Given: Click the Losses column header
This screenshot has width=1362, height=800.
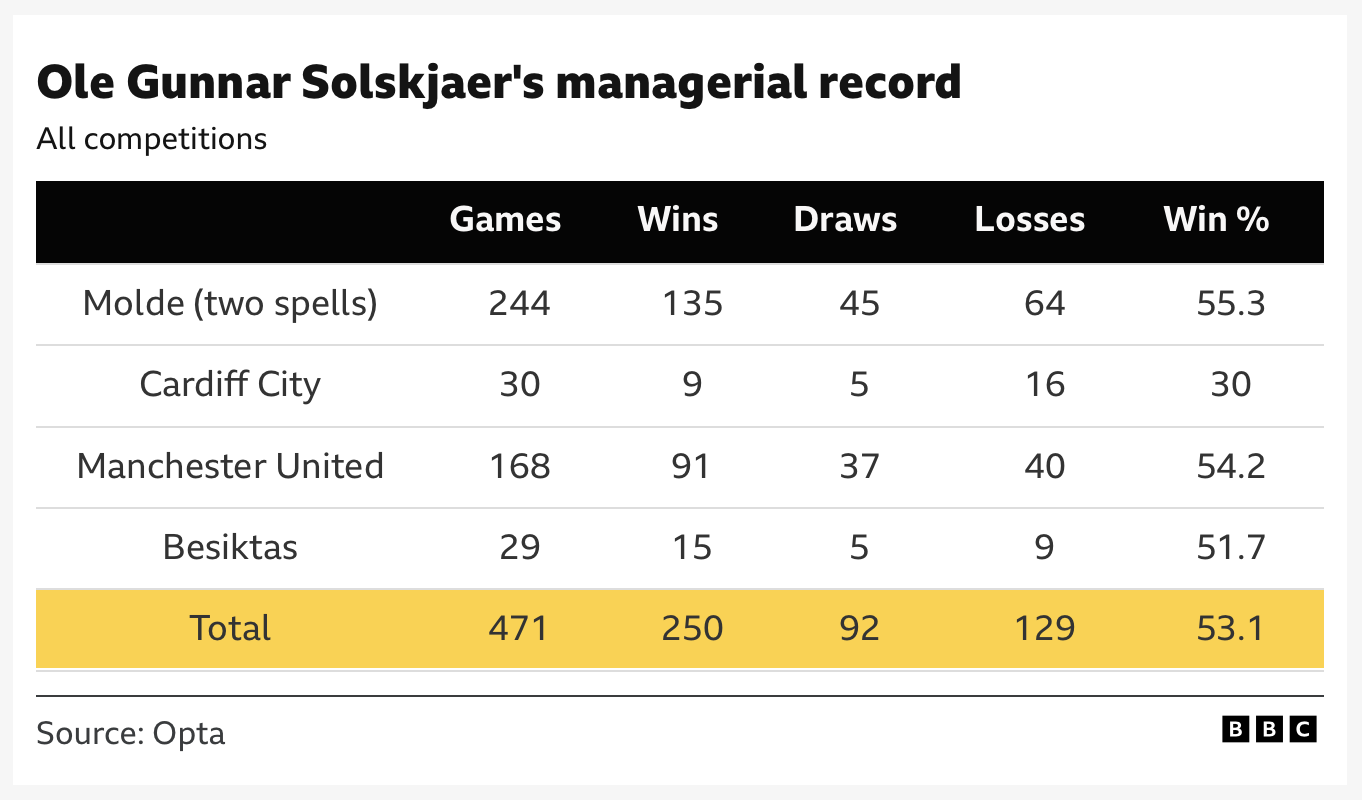Looking at the screenshot, I should (1029, 220).
